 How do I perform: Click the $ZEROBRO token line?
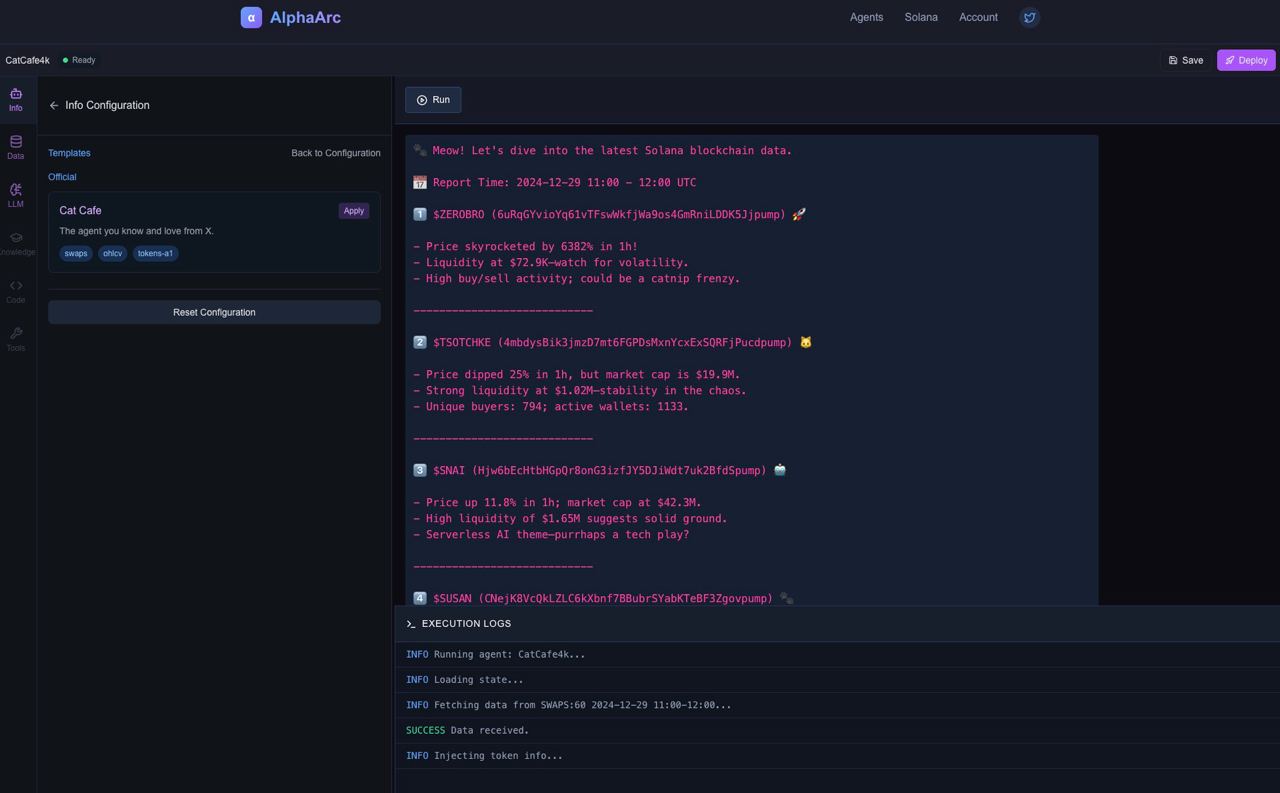click(x=610, y=215)
